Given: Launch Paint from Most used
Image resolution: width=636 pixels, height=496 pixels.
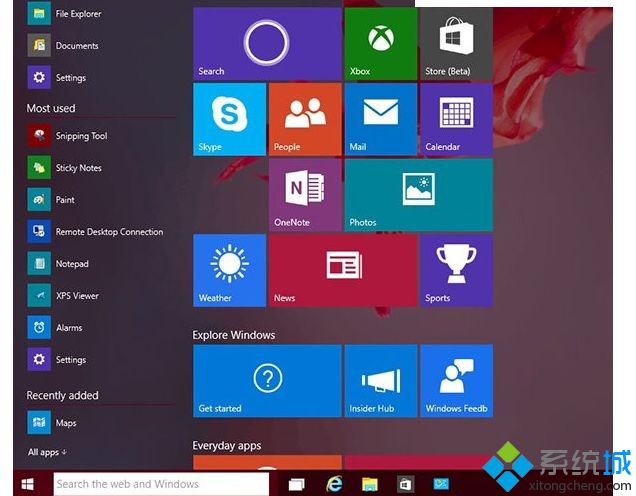Looking at the screenshot, I should tap(52, 200).
